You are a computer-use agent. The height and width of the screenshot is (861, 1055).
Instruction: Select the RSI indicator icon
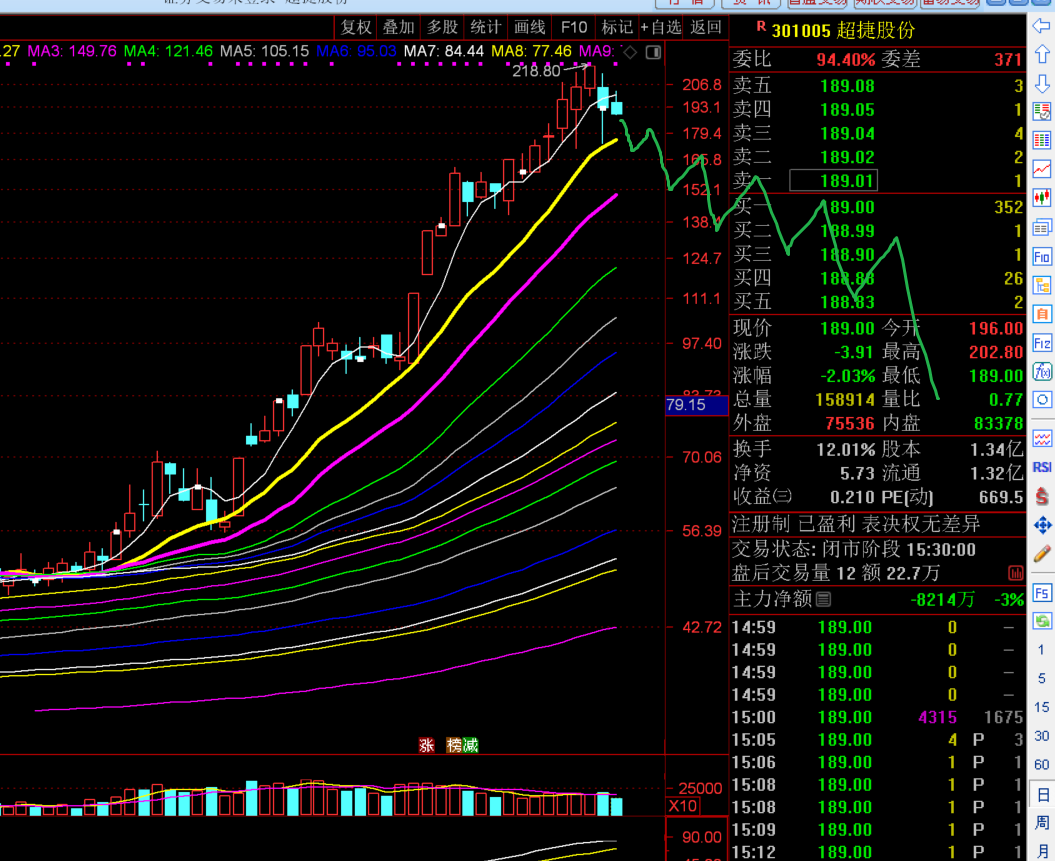1042,467
